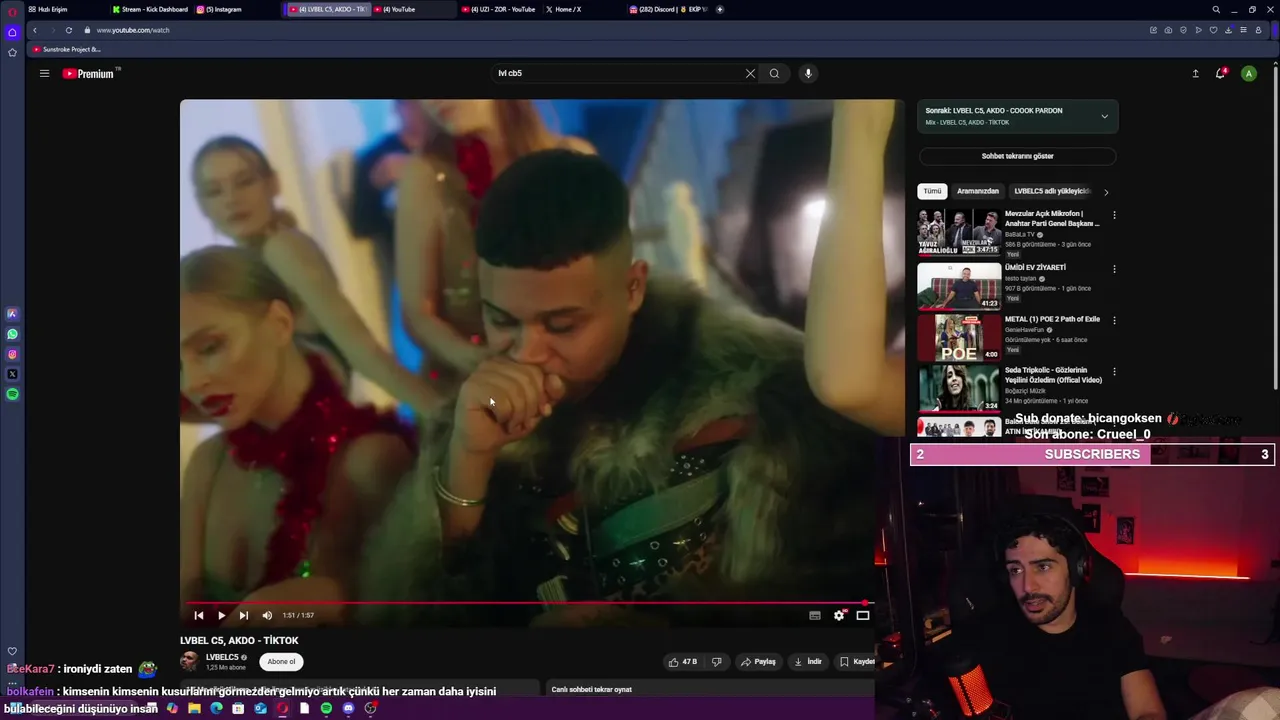Viewport: 1280px width, 720px height.
Task: Subscribe with the Abone ol button
Action: coord(281,661)
